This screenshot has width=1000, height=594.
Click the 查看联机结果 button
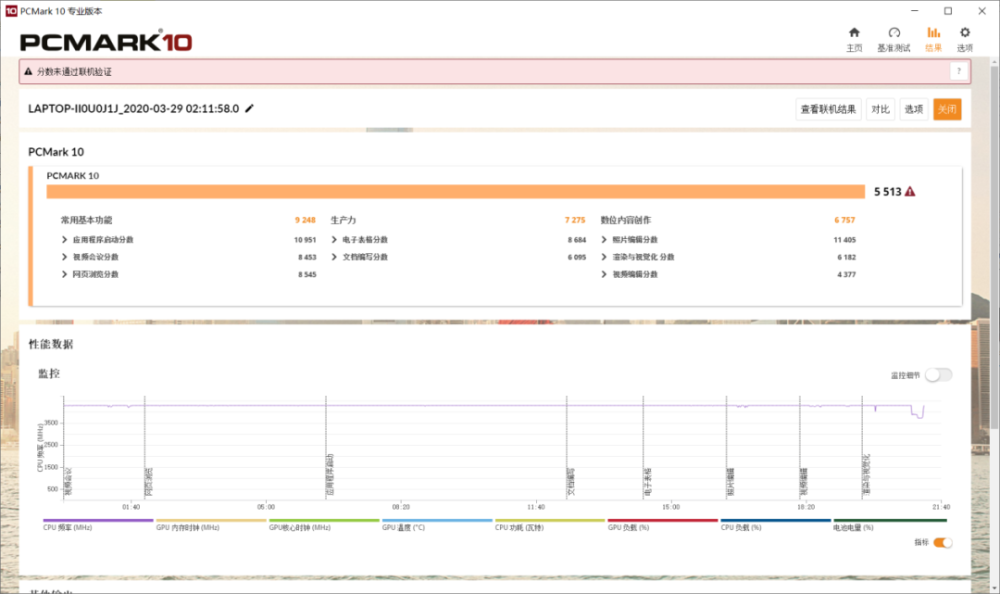click(x=828, y=109)
